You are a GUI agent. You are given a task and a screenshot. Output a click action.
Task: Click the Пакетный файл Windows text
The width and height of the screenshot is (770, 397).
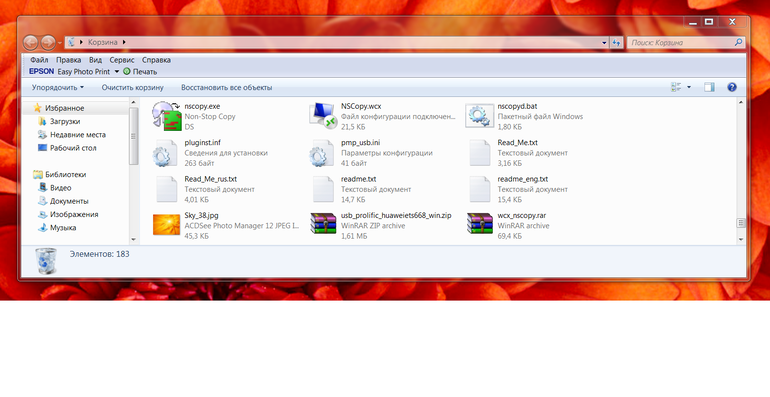coord(540,116)
